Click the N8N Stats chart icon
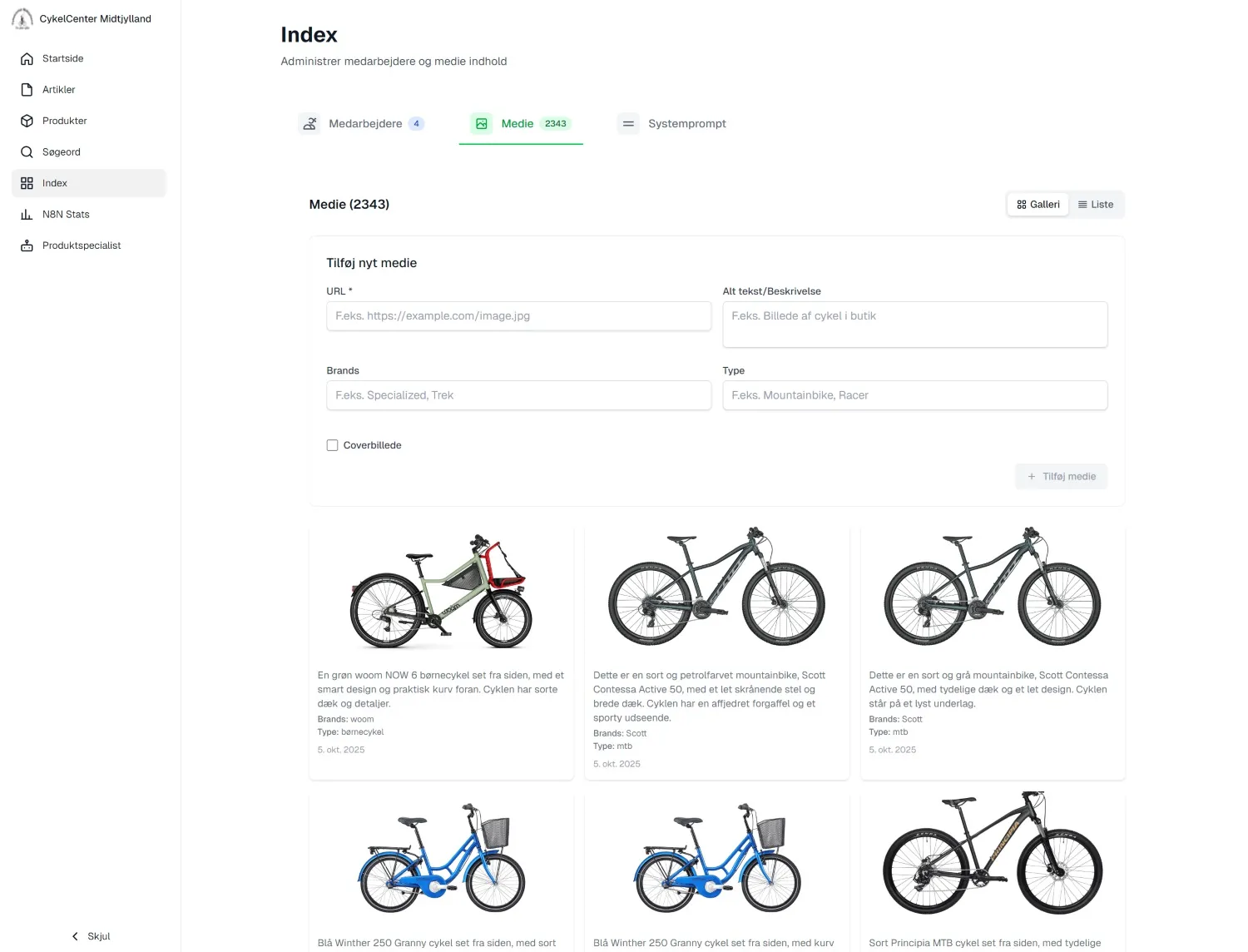The width and height of the screenshot is (1248, 952). (x=27, y=215)
